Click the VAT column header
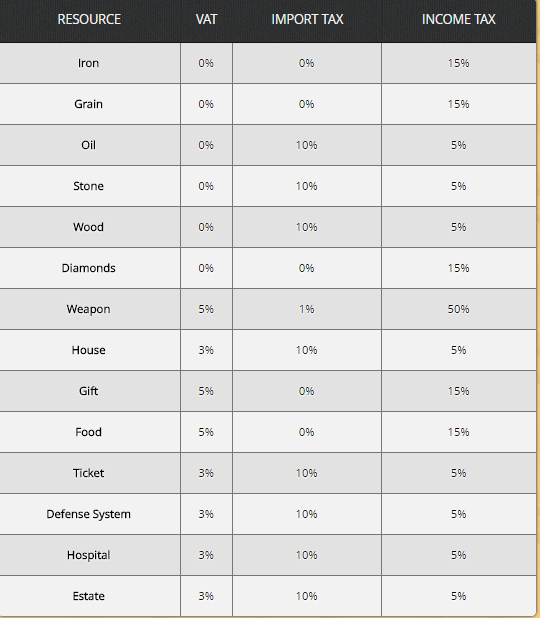 click(206, 19)
